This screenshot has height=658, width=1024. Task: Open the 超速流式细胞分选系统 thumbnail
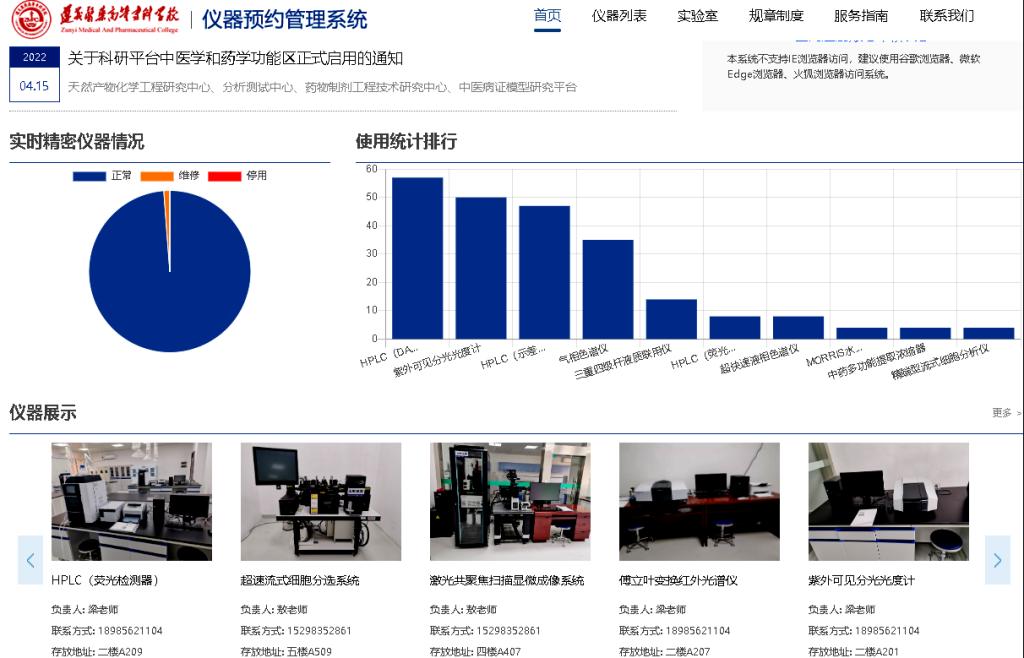[320, 501]
